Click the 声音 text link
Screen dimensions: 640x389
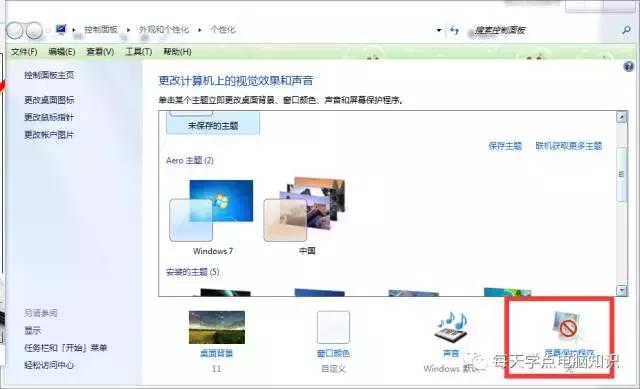coord(451,353)
